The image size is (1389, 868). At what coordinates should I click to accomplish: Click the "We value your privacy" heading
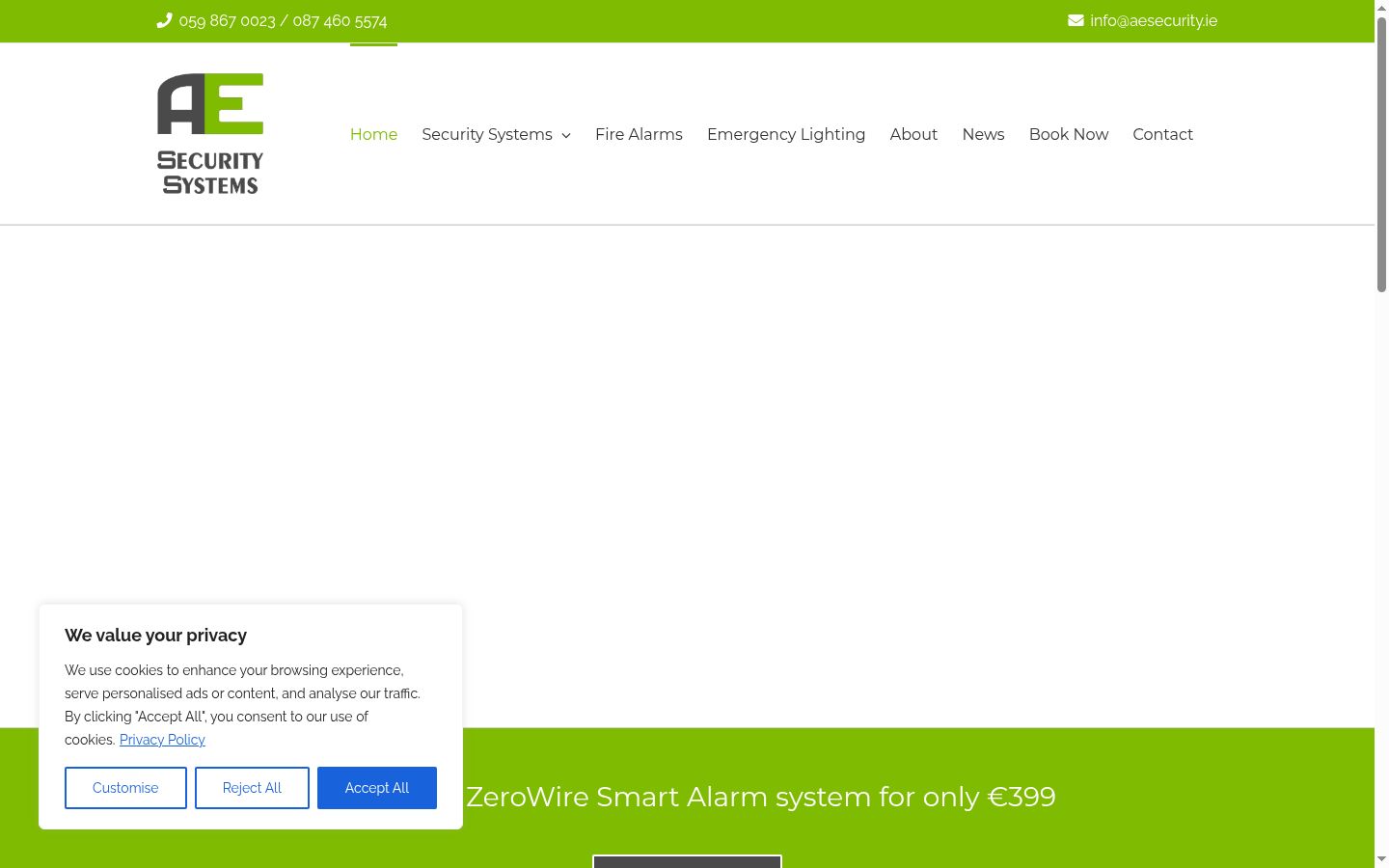(x=155, y=636)
